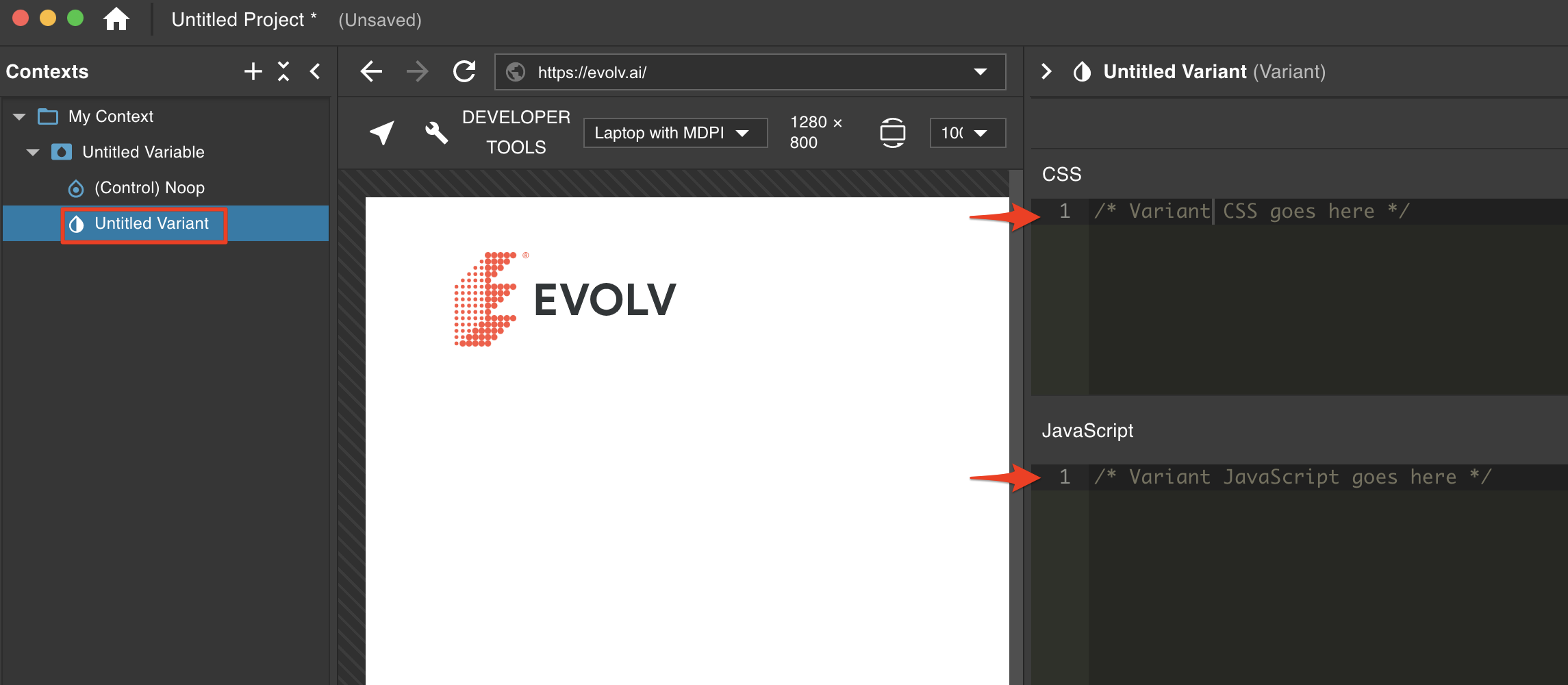Collapse the variant editor panel with the chevron
This screenshot has width=1568, height=685.
[x=1046, y=71]
